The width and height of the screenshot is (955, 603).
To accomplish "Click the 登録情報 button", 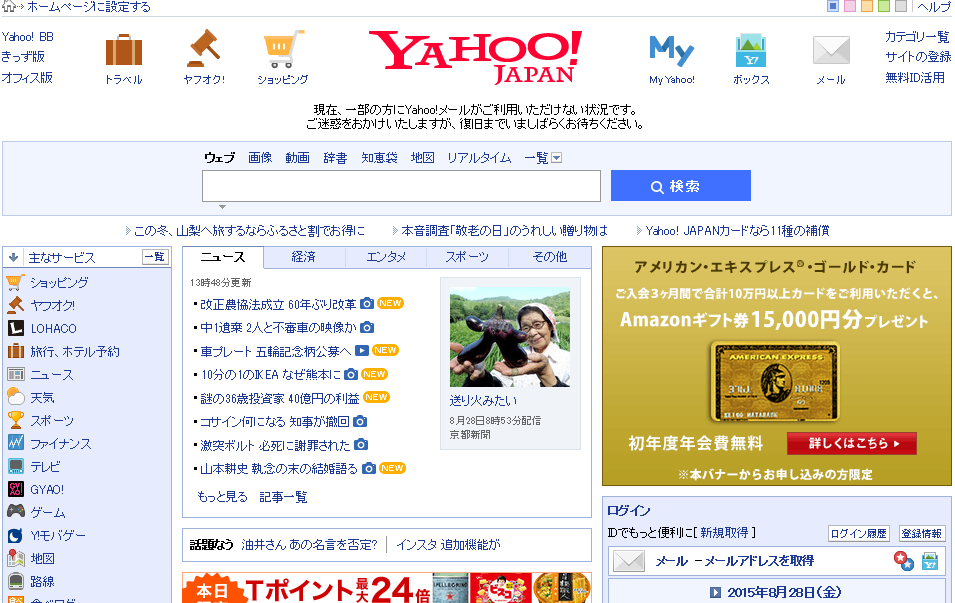I will (922, 534).
